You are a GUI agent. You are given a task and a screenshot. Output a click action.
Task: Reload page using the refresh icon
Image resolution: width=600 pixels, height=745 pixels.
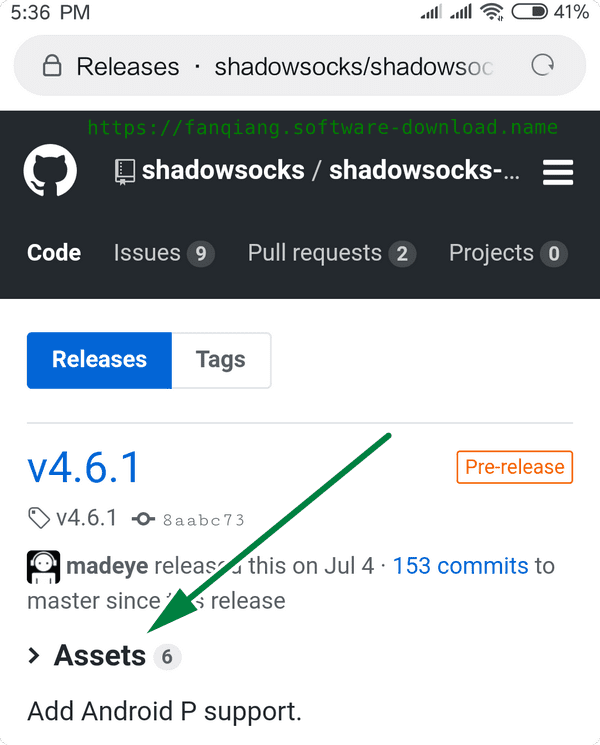point(542,66)
